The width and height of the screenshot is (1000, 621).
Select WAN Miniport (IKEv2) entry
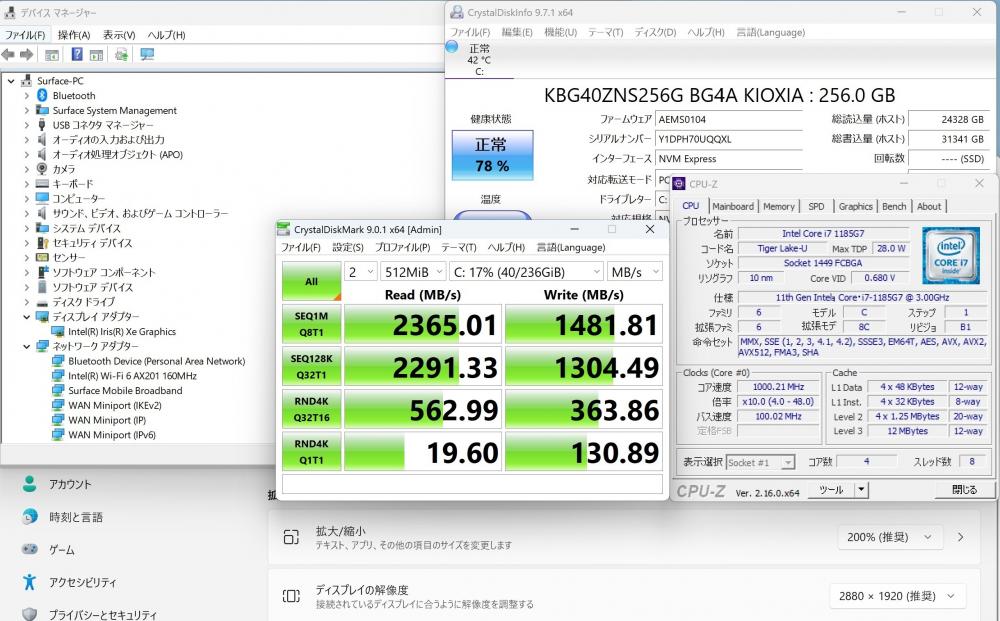coord(115,405)
